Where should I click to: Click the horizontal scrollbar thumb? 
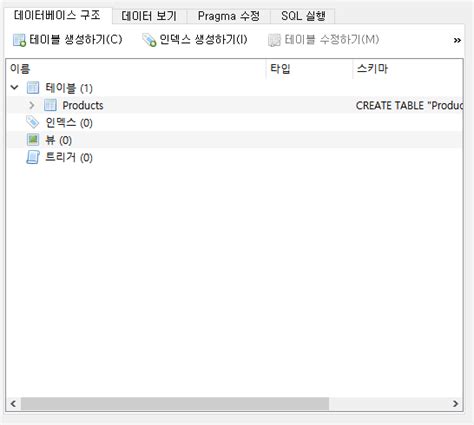[175, 404]
